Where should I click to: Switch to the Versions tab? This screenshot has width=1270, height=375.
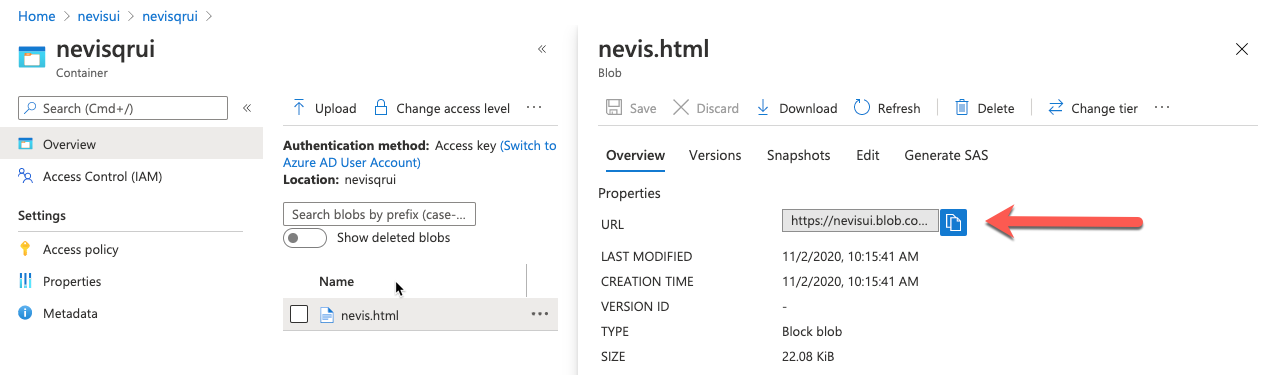click(715, 155)
